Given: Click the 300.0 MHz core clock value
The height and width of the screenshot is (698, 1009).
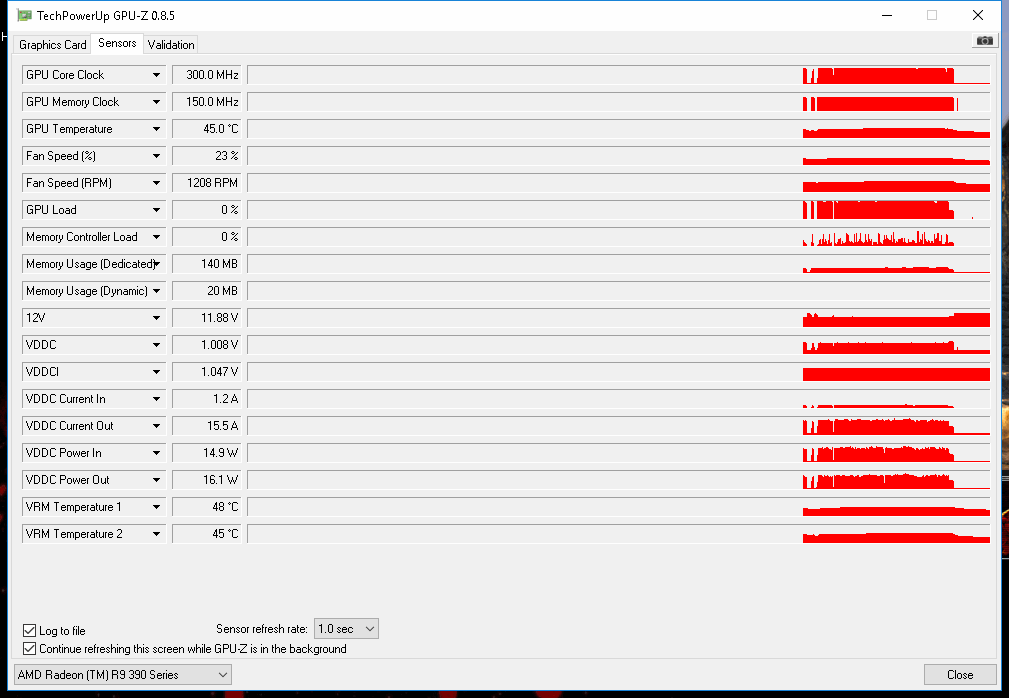Looking at the screenshot, I should click(207, 75).
